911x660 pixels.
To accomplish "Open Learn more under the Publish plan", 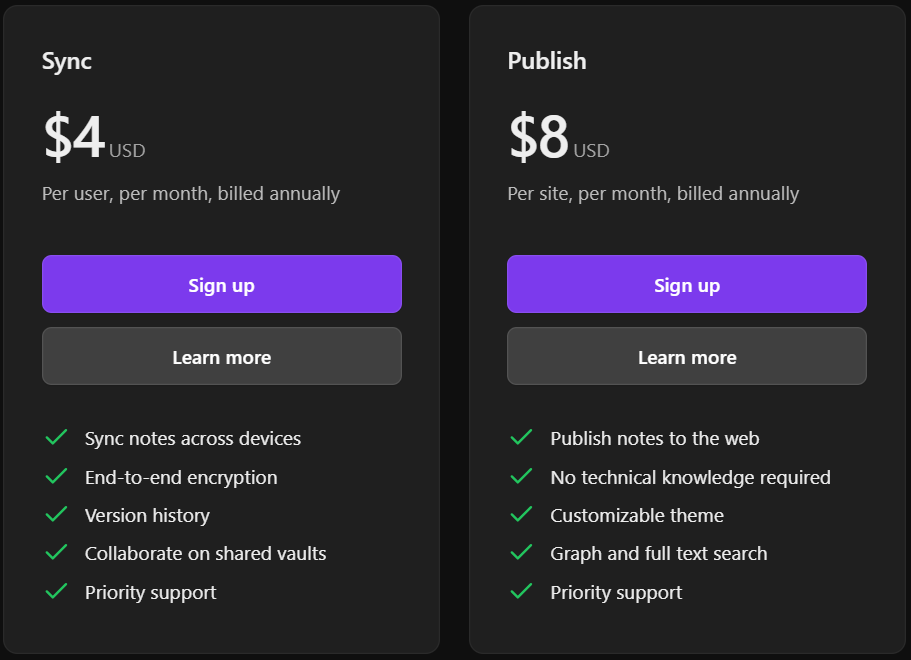I will point(686,356).
